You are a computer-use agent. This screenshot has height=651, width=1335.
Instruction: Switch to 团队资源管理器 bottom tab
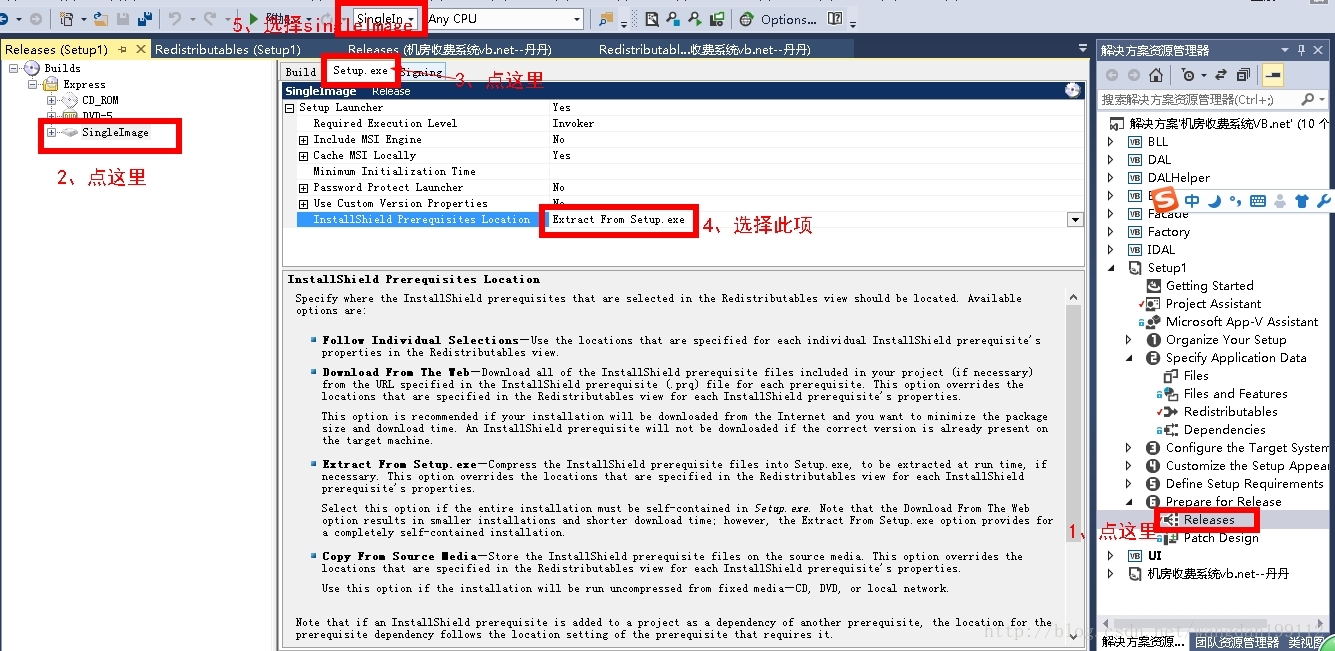click(x=1237, y=642)
